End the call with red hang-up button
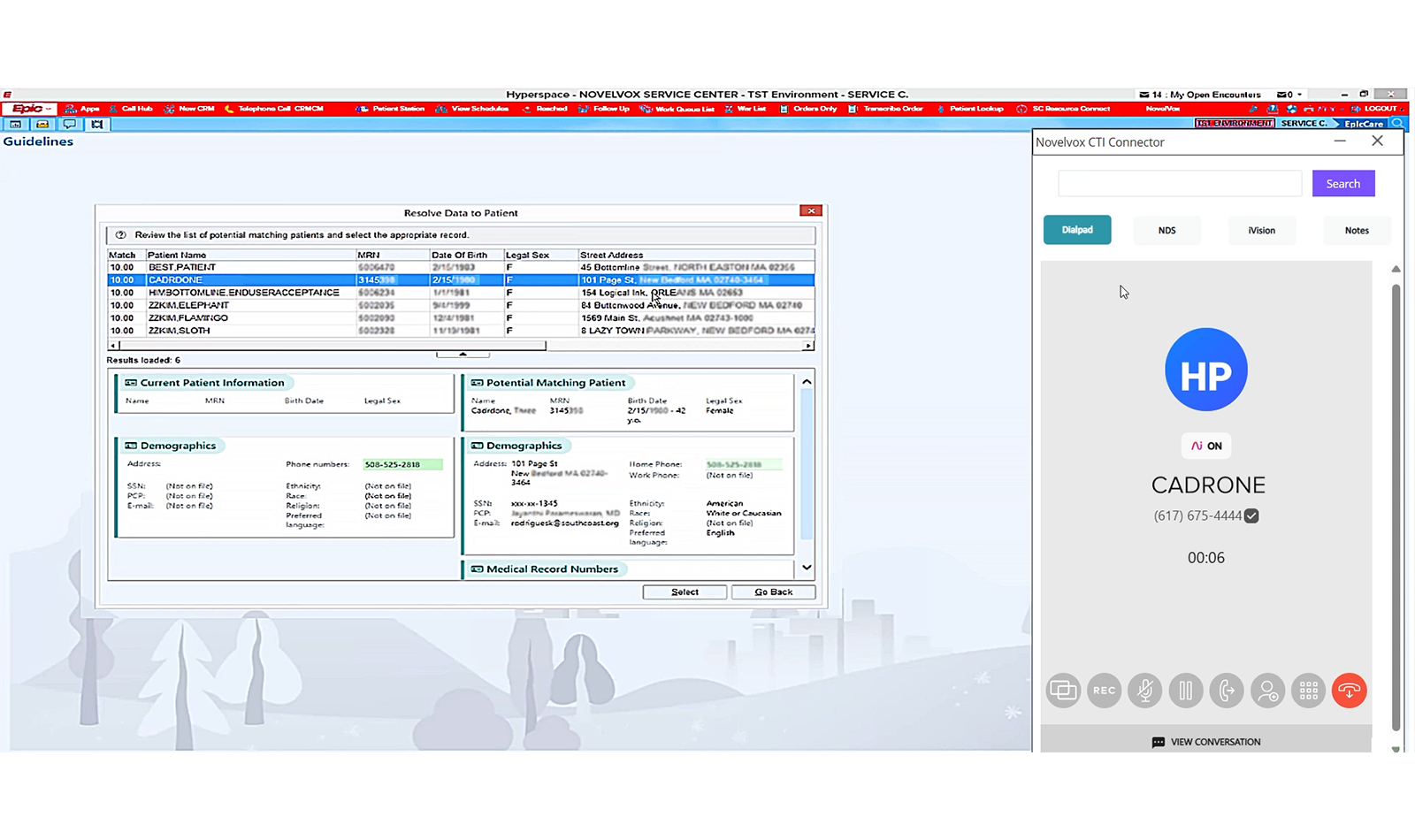 [x=1350, y=691]
